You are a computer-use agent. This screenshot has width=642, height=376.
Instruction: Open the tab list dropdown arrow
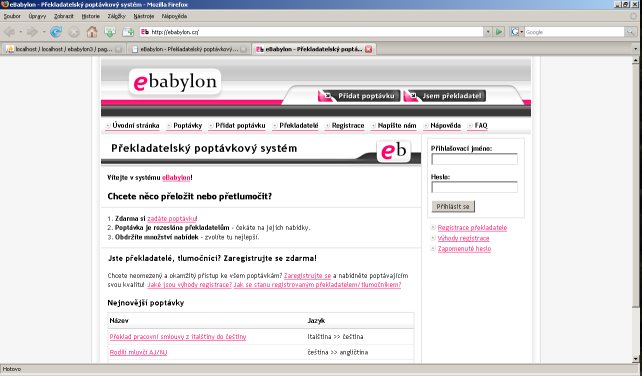click(x=635, y=49)
